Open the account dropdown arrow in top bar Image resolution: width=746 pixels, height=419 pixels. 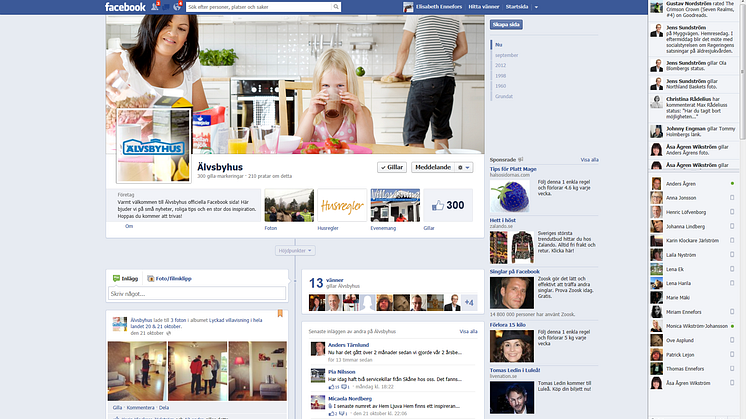click(536, 7)
